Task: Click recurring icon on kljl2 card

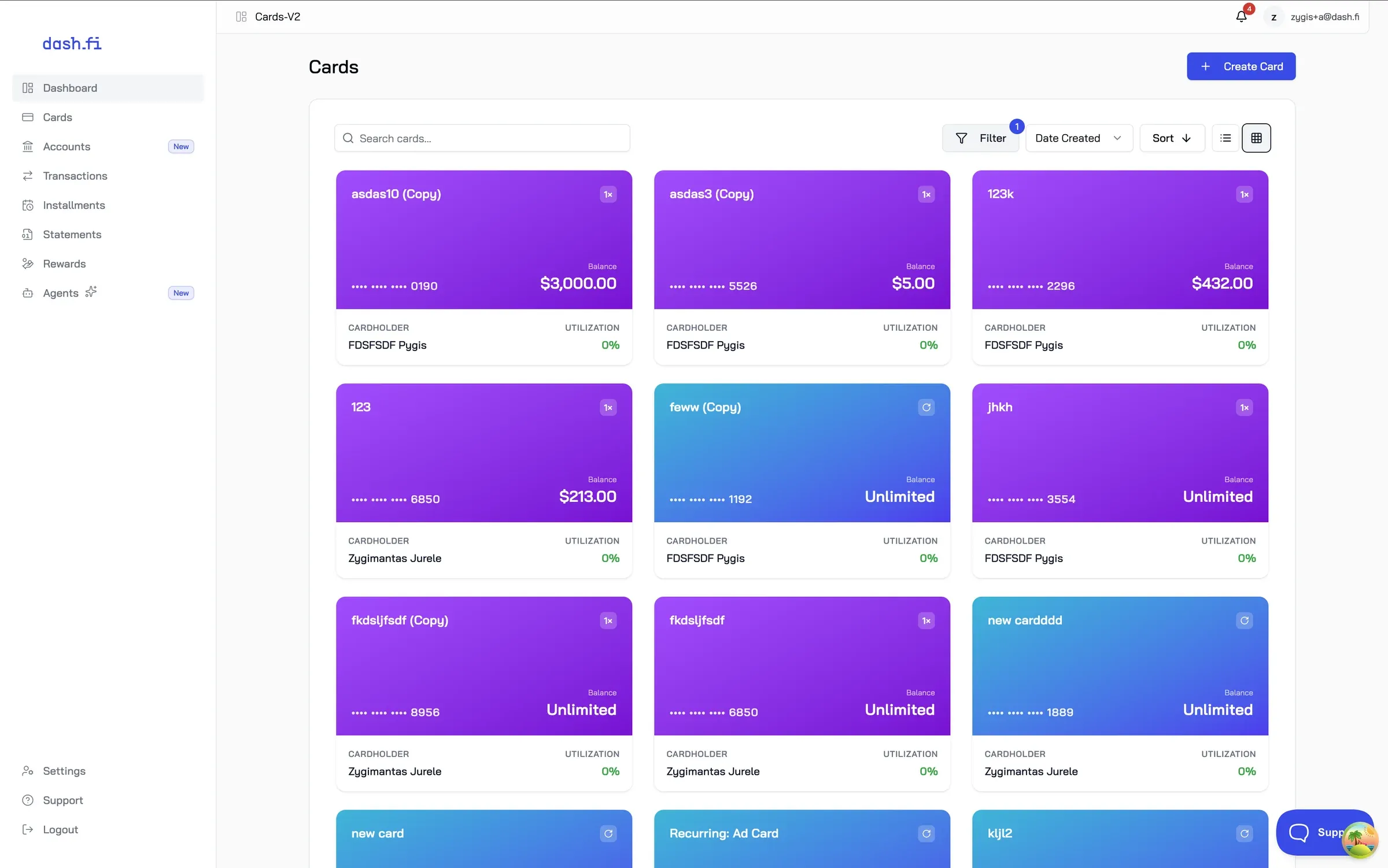Action: click(x=1244, y=834)
